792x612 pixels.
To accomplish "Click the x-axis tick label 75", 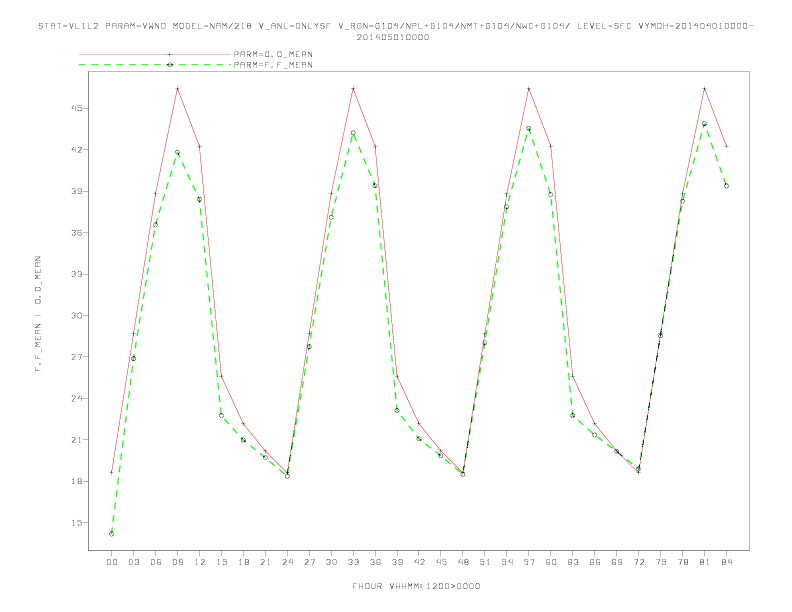I will [661, 562].
